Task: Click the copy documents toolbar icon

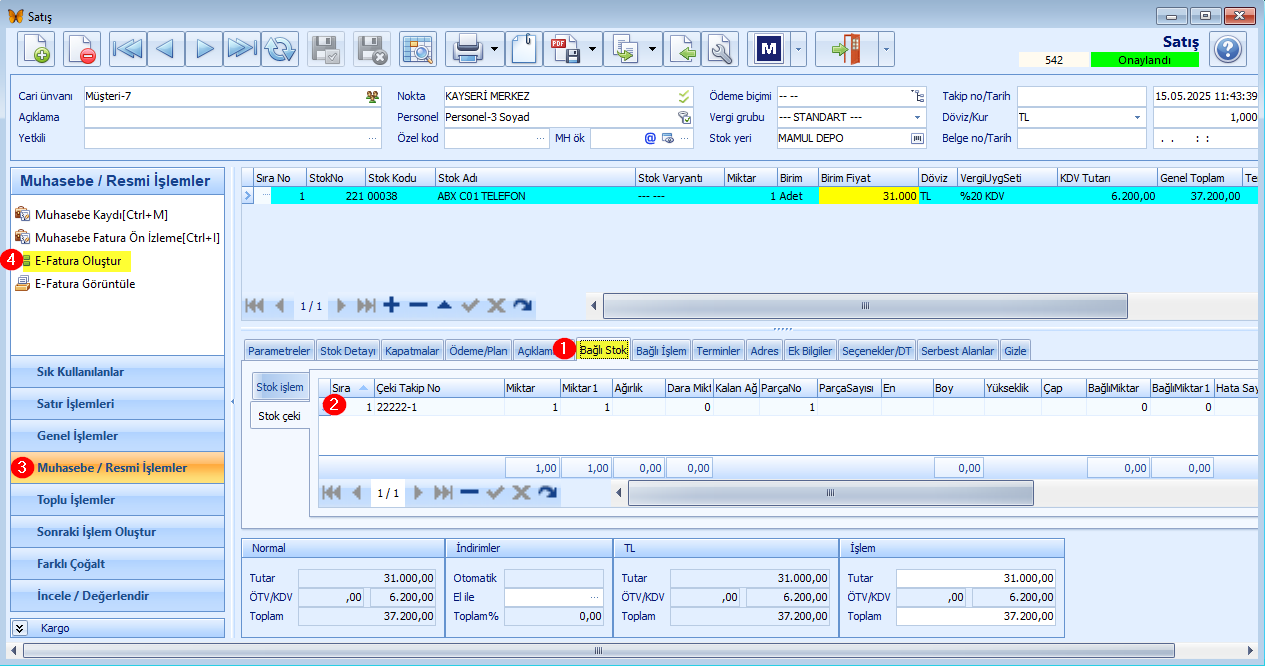Action: coord(626,48)
